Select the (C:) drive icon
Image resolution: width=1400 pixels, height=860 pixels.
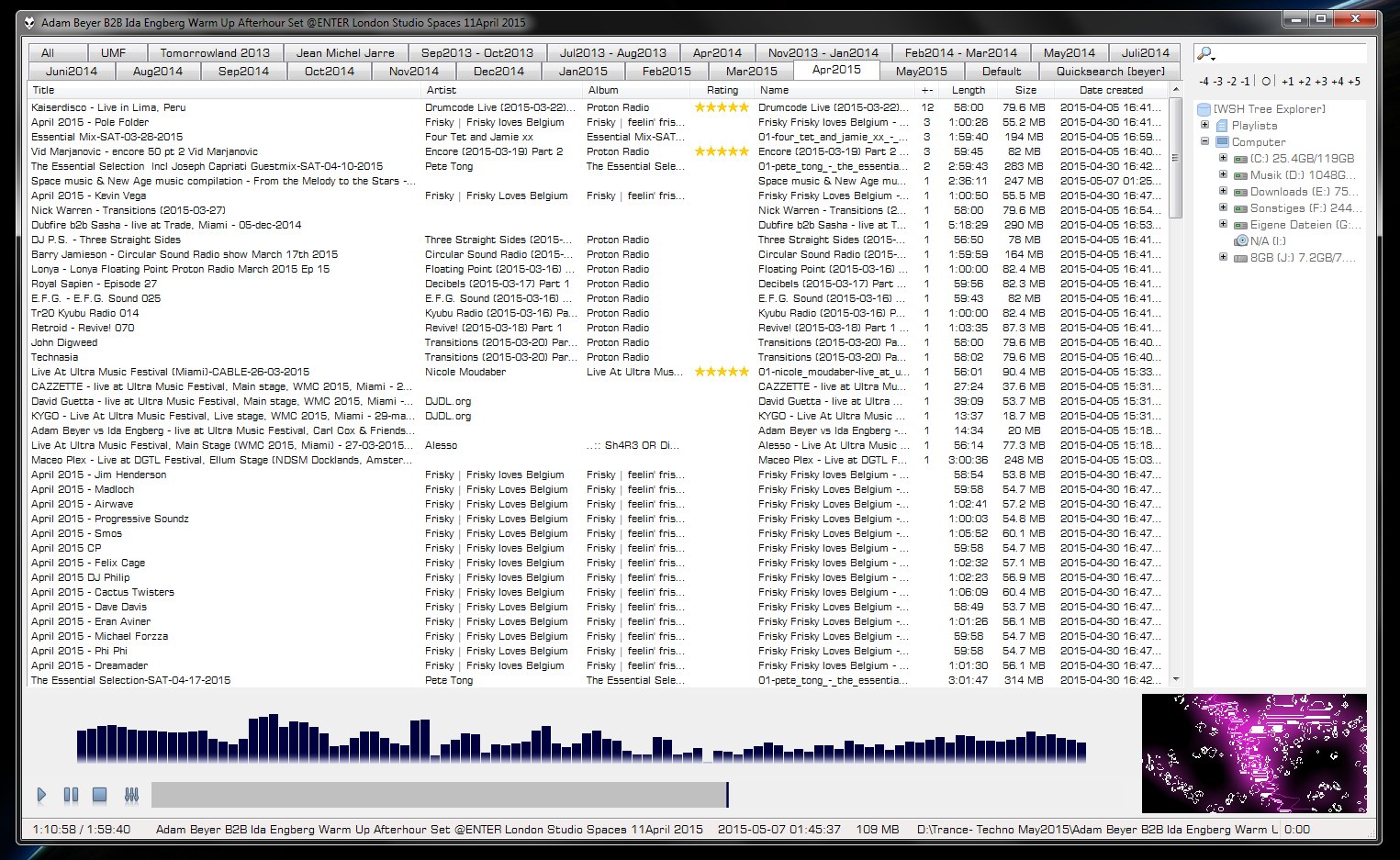coord(1240,159)
